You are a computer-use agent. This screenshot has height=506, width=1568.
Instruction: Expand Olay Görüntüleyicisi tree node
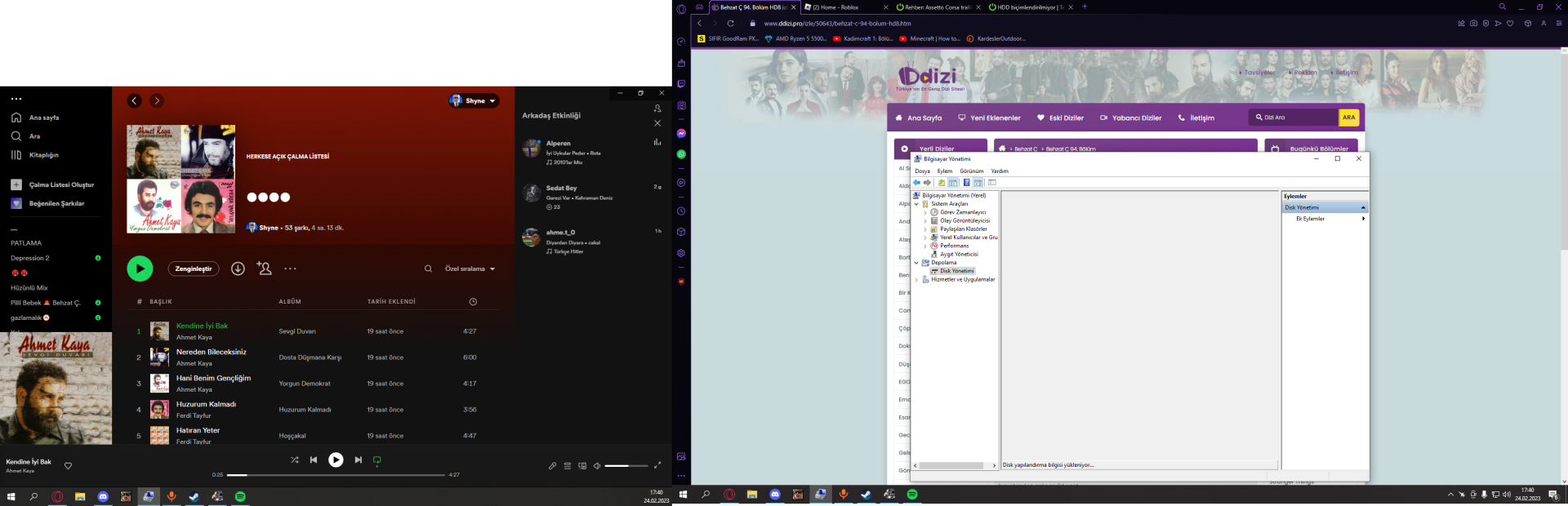pyautogui.click(x=925, y=220)
